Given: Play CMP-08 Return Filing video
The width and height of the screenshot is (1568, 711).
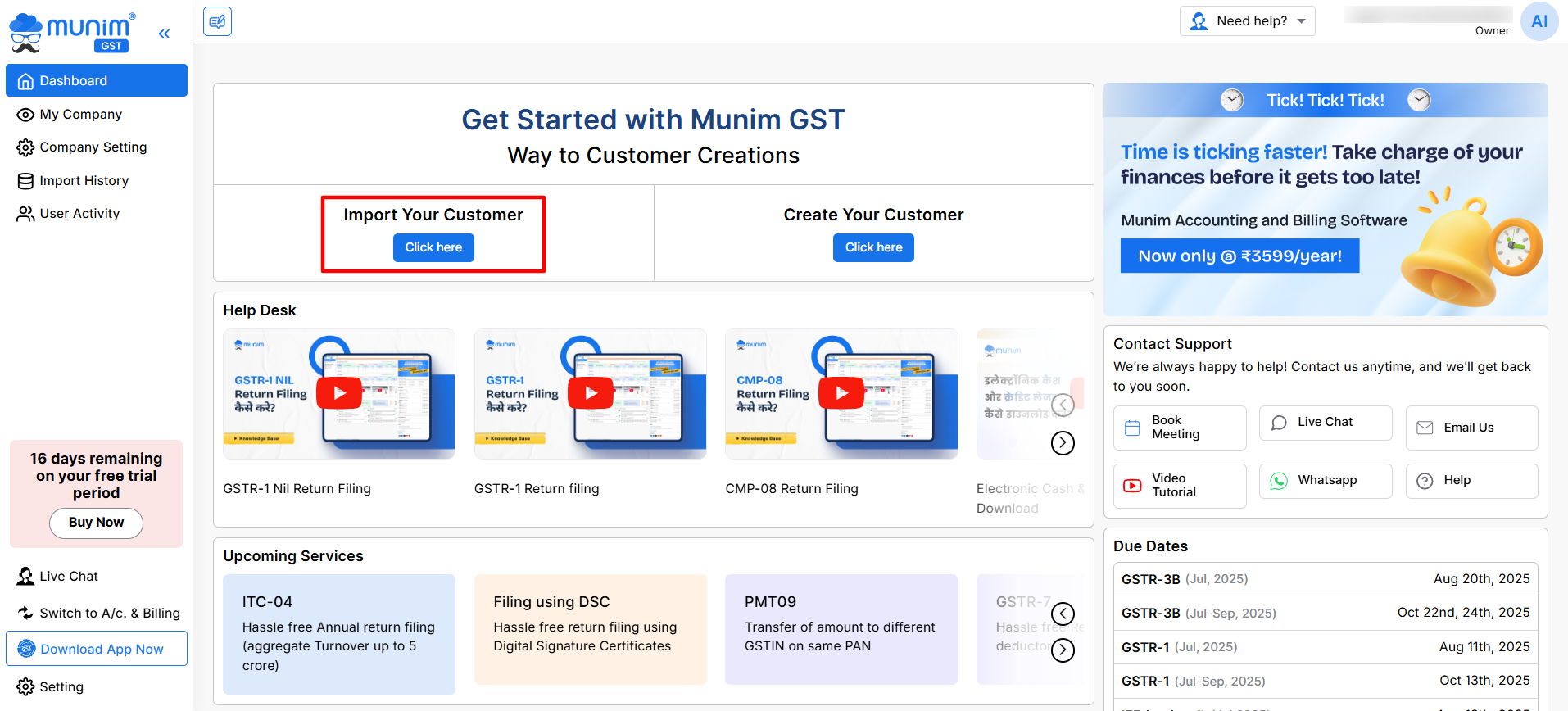Looking at the screenshot, I should pos(841,393).
